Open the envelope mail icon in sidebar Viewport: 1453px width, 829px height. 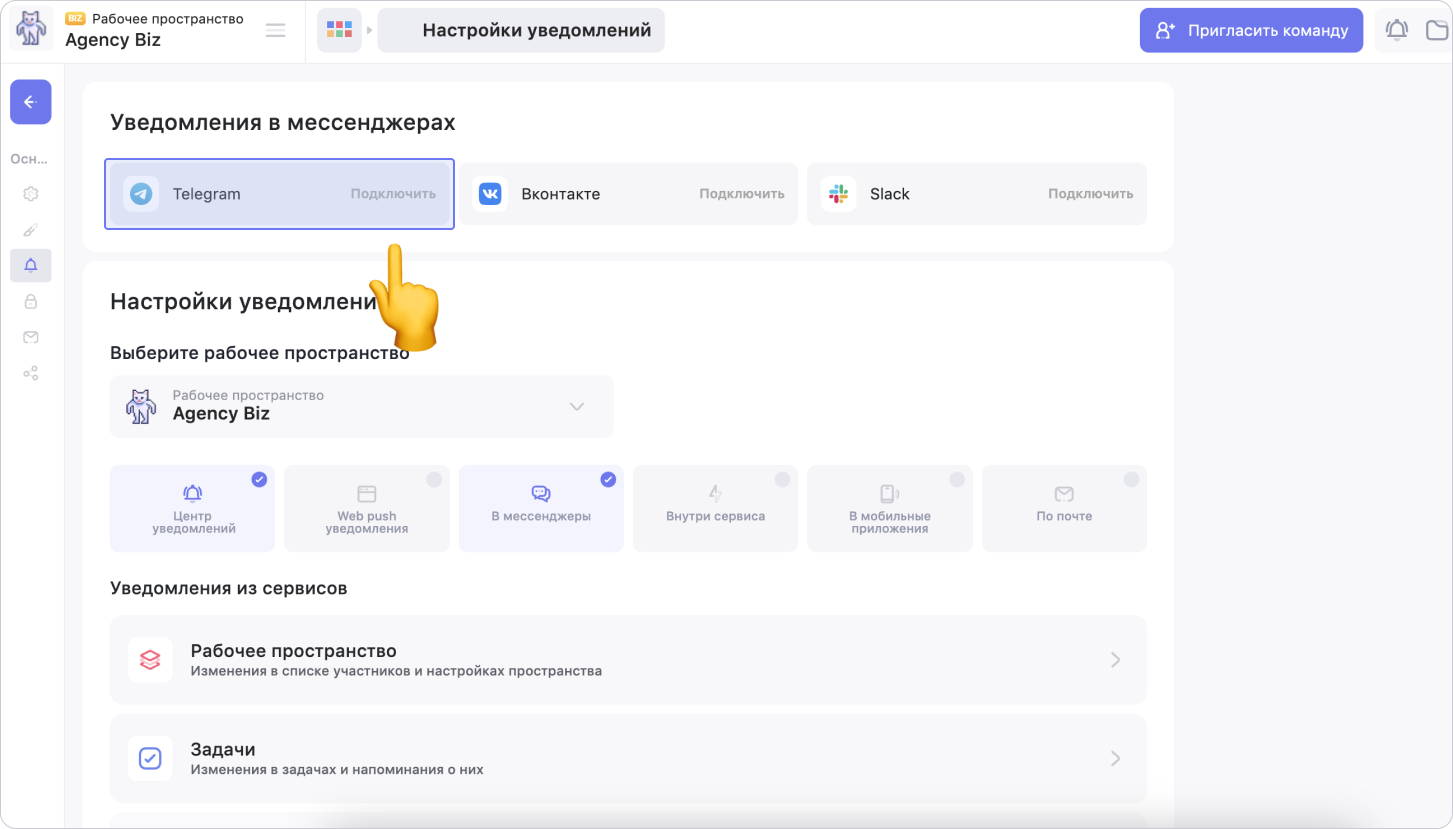click(x=30, y=337)
